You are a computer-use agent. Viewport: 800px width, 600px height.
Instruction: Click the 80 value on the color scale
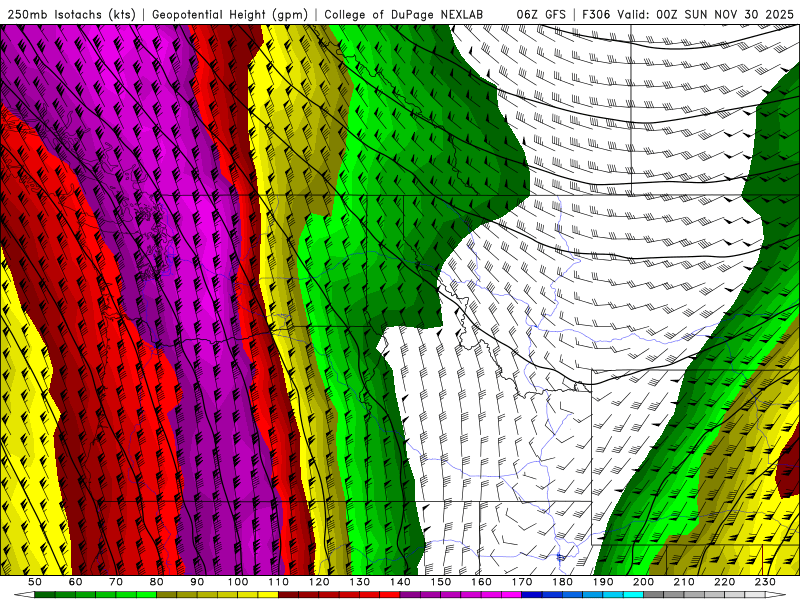pyautogui.click(x=157, y=582)
